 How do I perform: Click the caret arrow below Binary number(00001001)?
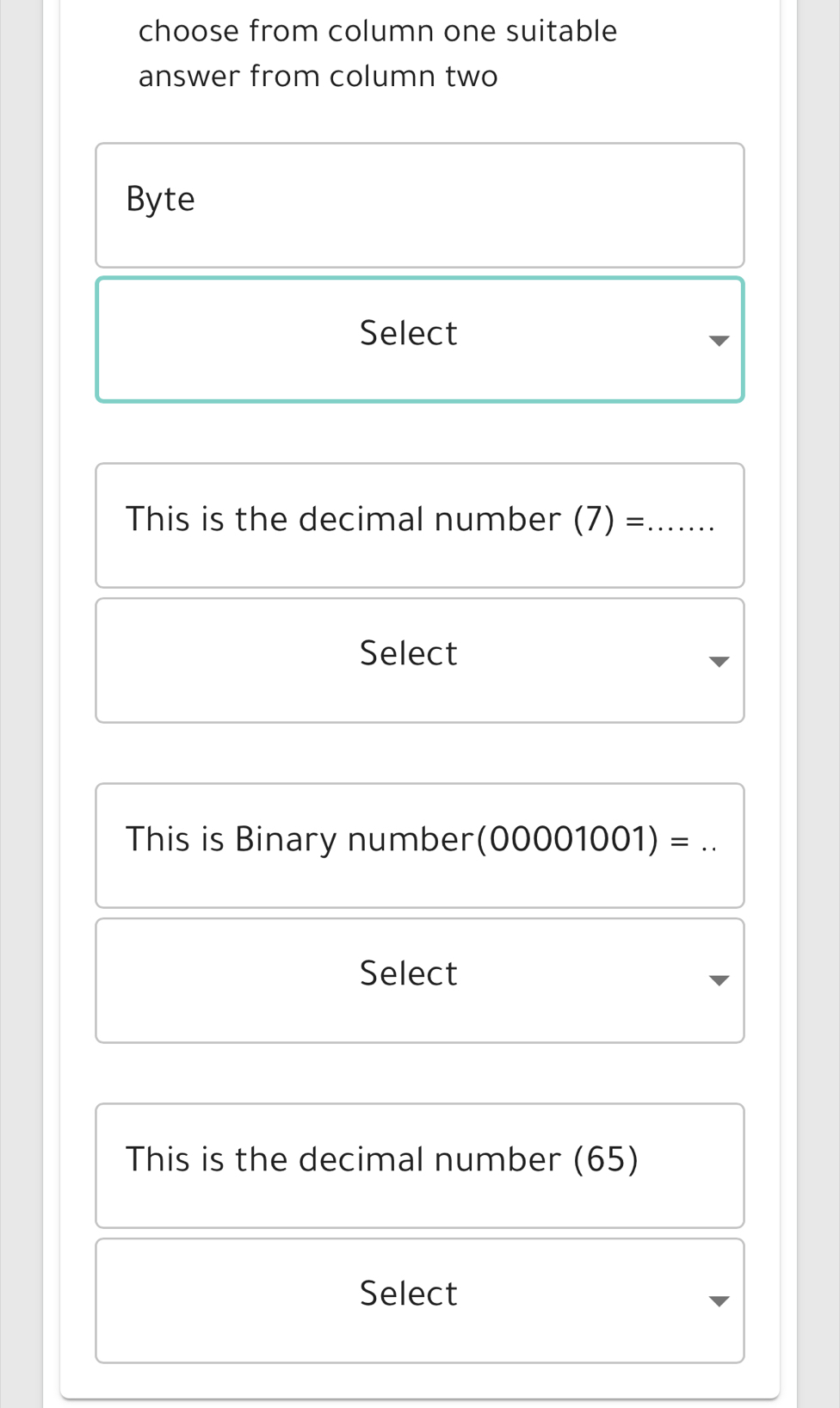coord(719,981)
